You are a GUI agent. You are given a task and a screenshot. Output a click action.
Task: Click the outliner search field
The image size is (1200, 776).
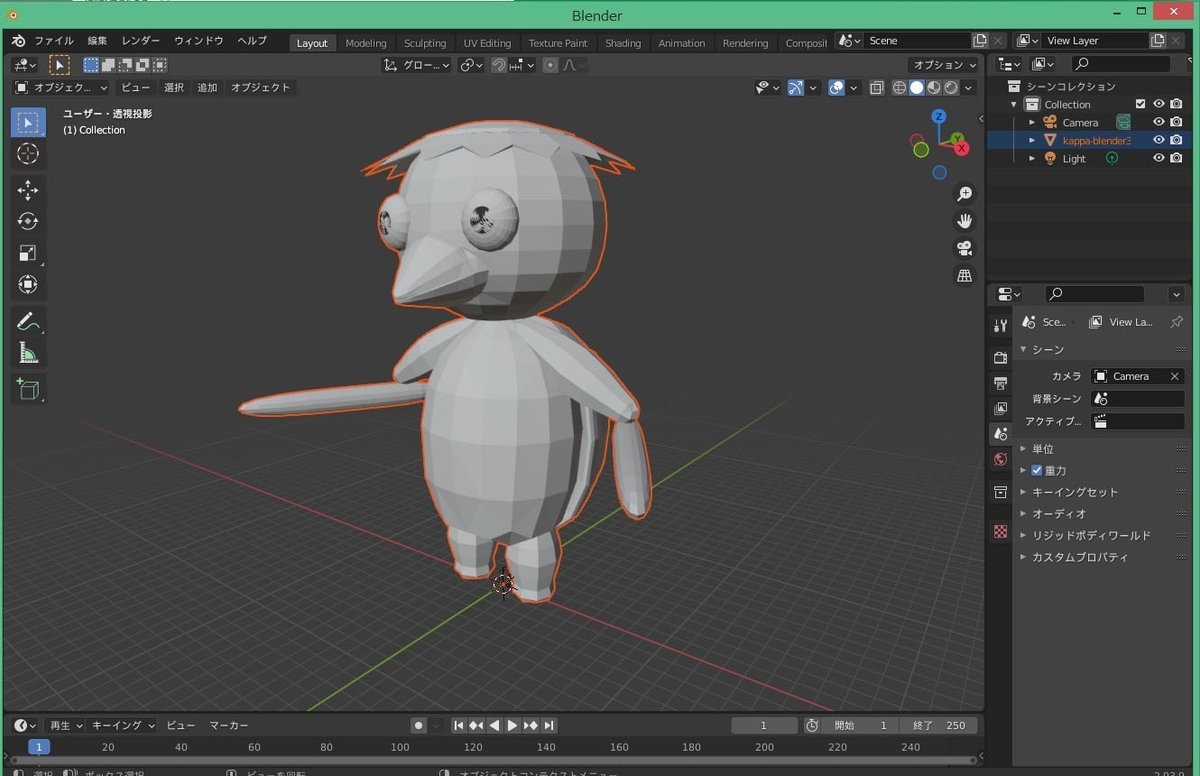coord(1121,64)
